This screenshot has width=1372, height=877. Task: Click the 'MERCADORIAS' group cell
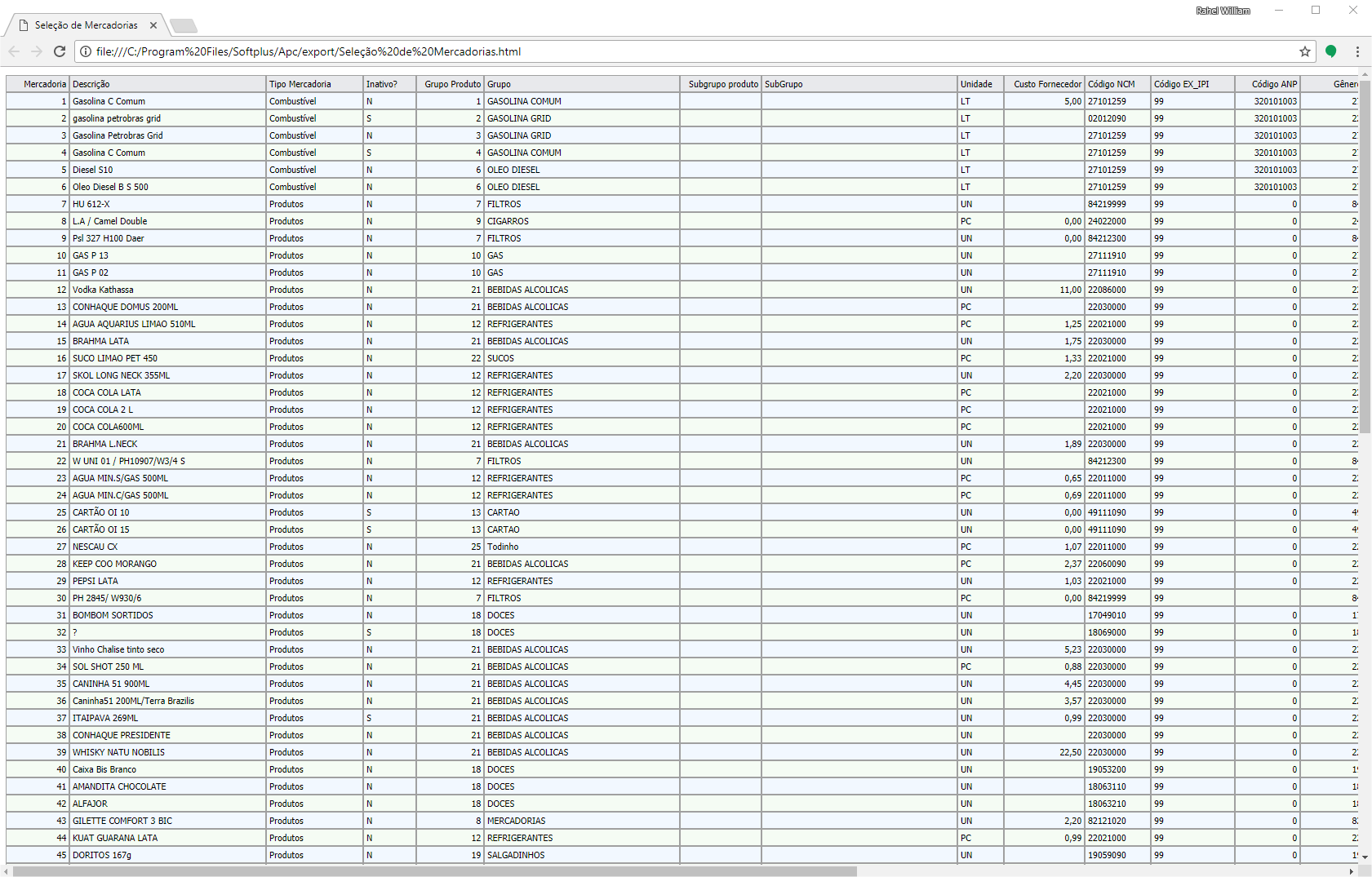tap(582, 821)
